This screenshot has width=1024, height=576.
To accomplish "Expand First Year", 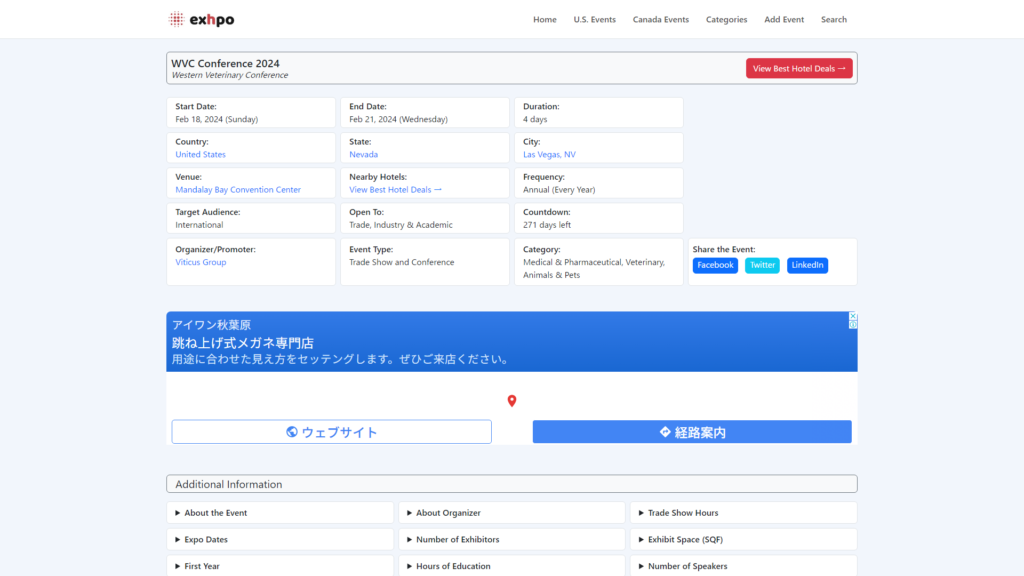I will point(280,566).
